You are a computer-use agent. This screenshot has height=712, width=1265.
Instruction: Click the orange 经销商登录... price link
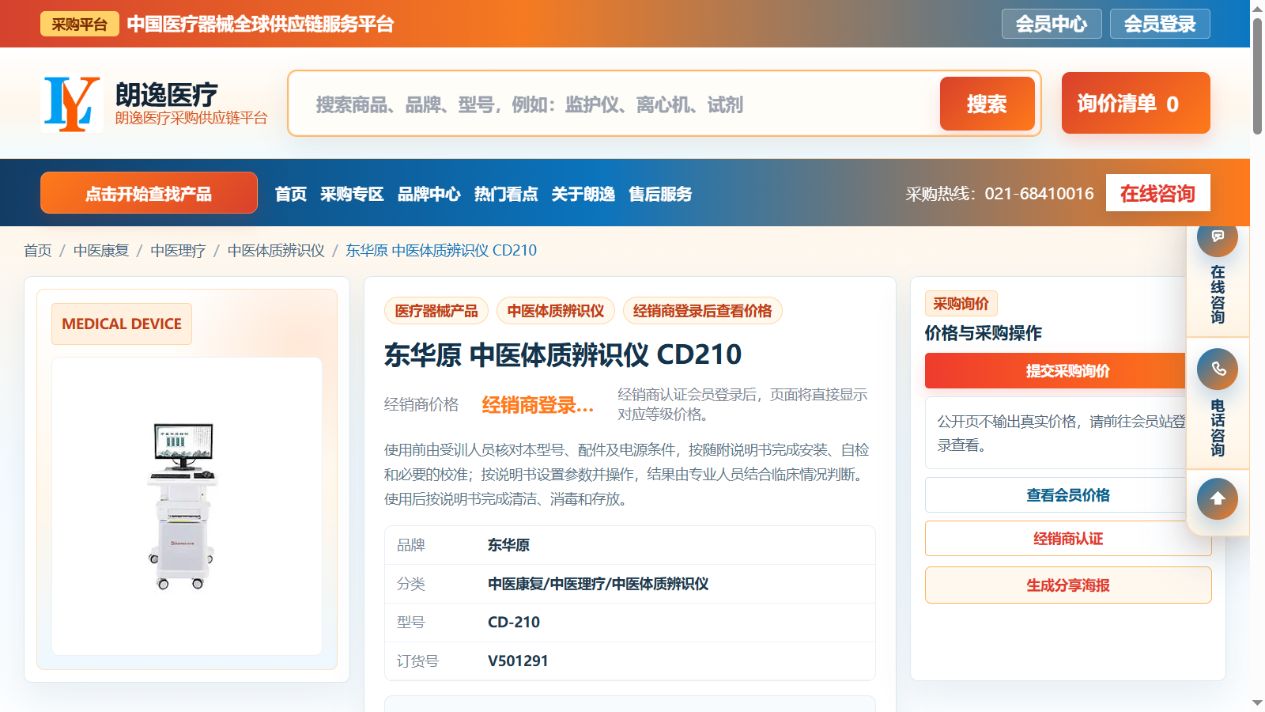[538, 405]
